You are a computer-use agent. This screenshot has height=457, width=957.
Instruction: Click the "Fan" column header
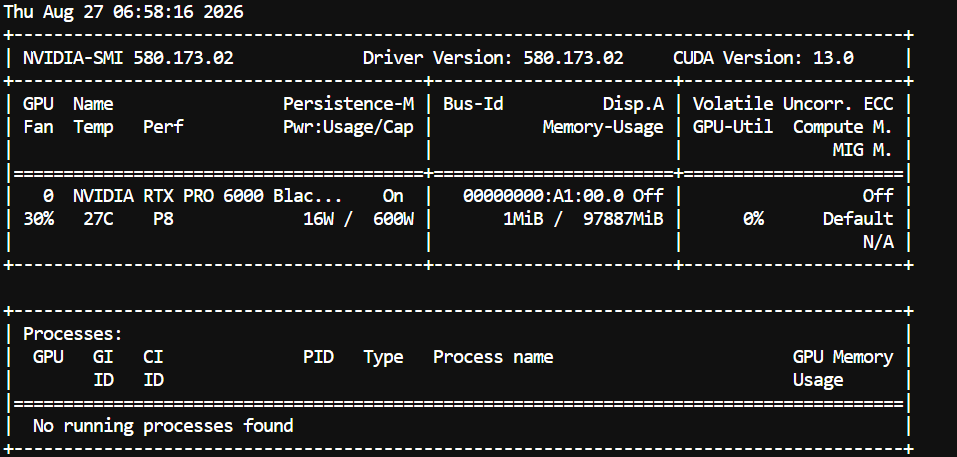click(x=38, y=127)
